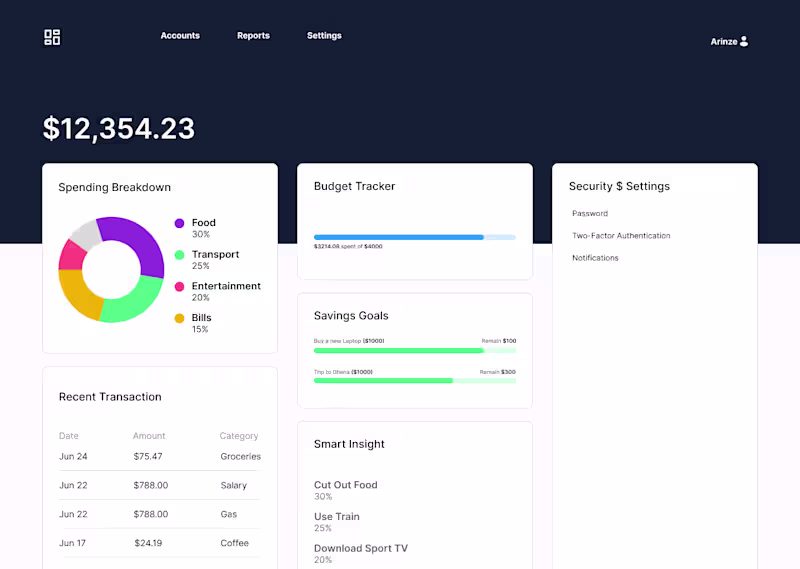The width and height of the screenshot is (800, 569).
Task: Select the purple Food legend dot
Action: tap(180, 223)
